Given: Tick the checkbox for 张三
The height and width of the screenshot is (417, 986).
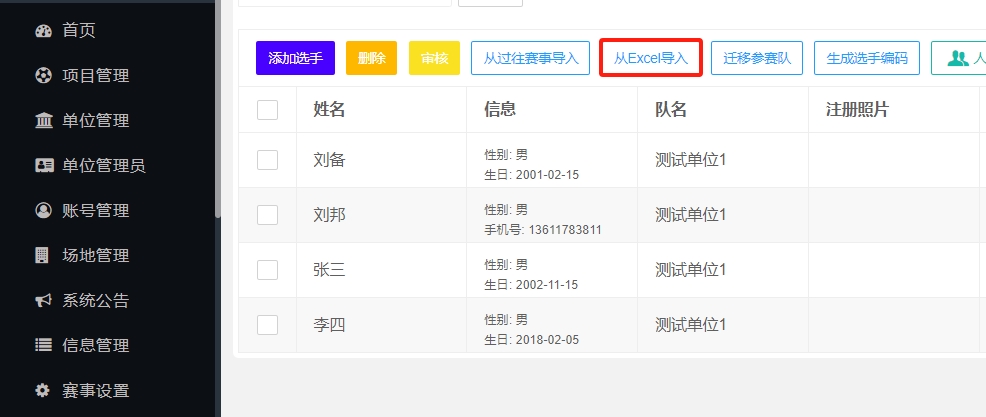Looking at the screenshot, I should (267, 270).
